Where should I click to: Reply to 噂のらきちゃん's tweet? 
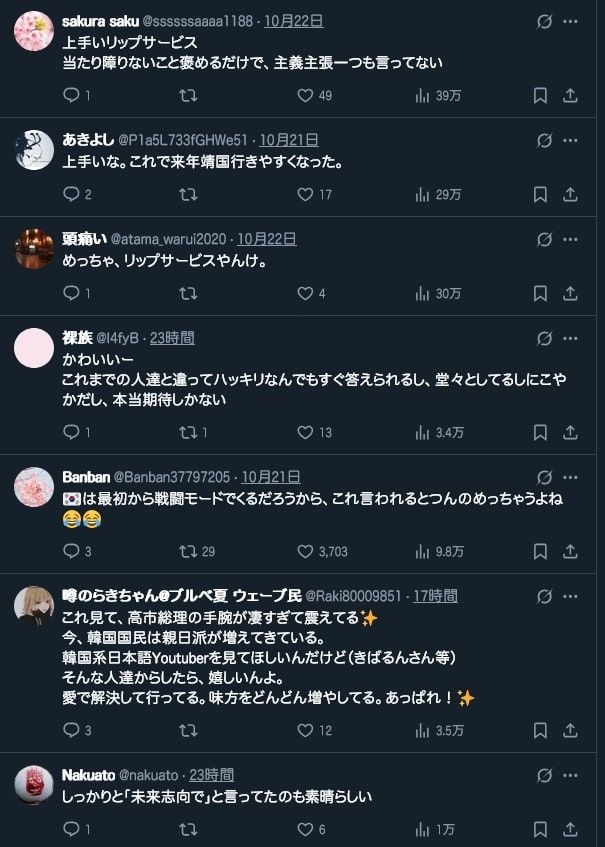[71, 730]
